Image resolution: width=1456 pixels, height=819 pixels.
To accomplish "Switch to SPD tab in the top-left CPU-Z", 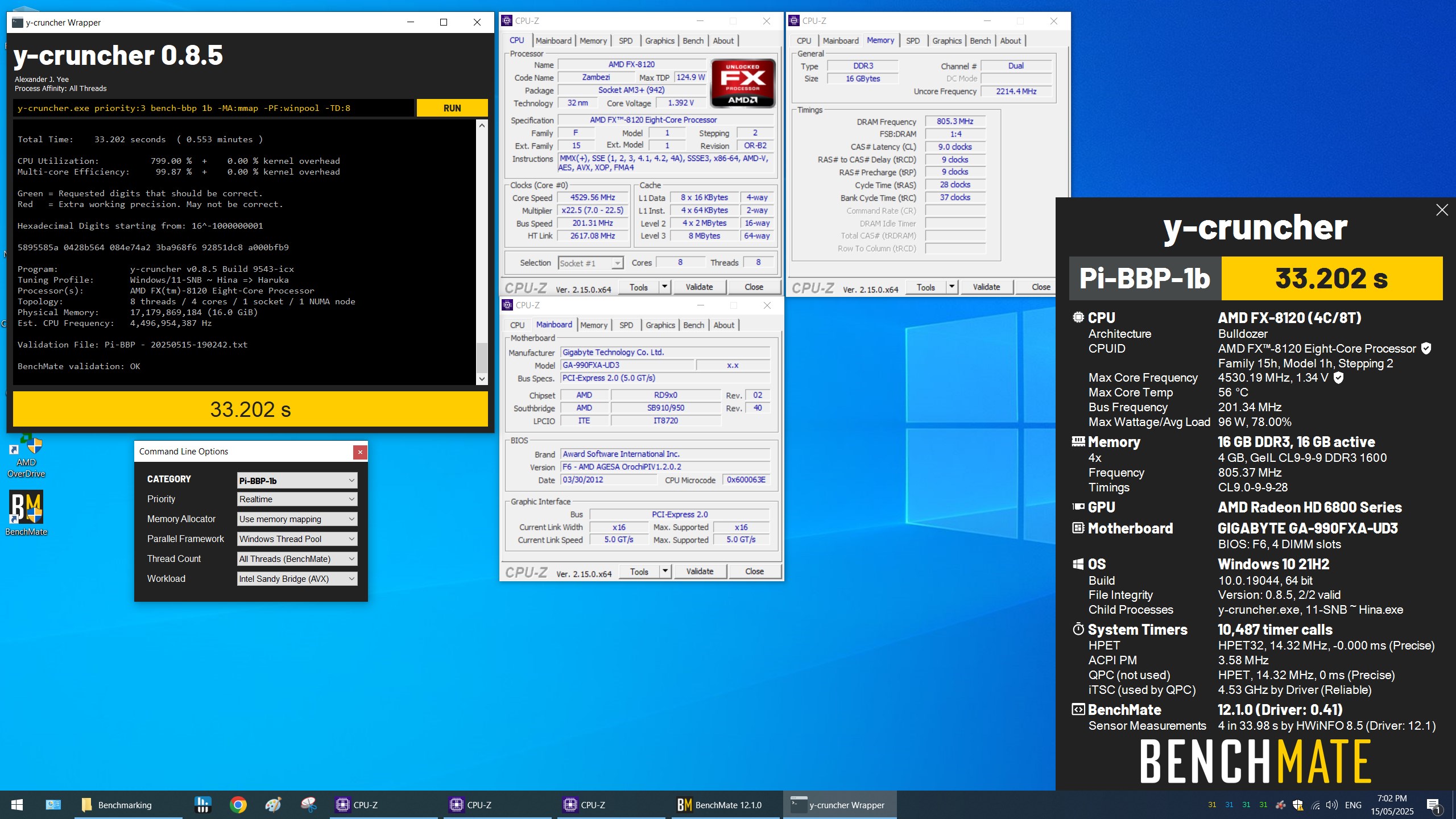I will (626, 40).
